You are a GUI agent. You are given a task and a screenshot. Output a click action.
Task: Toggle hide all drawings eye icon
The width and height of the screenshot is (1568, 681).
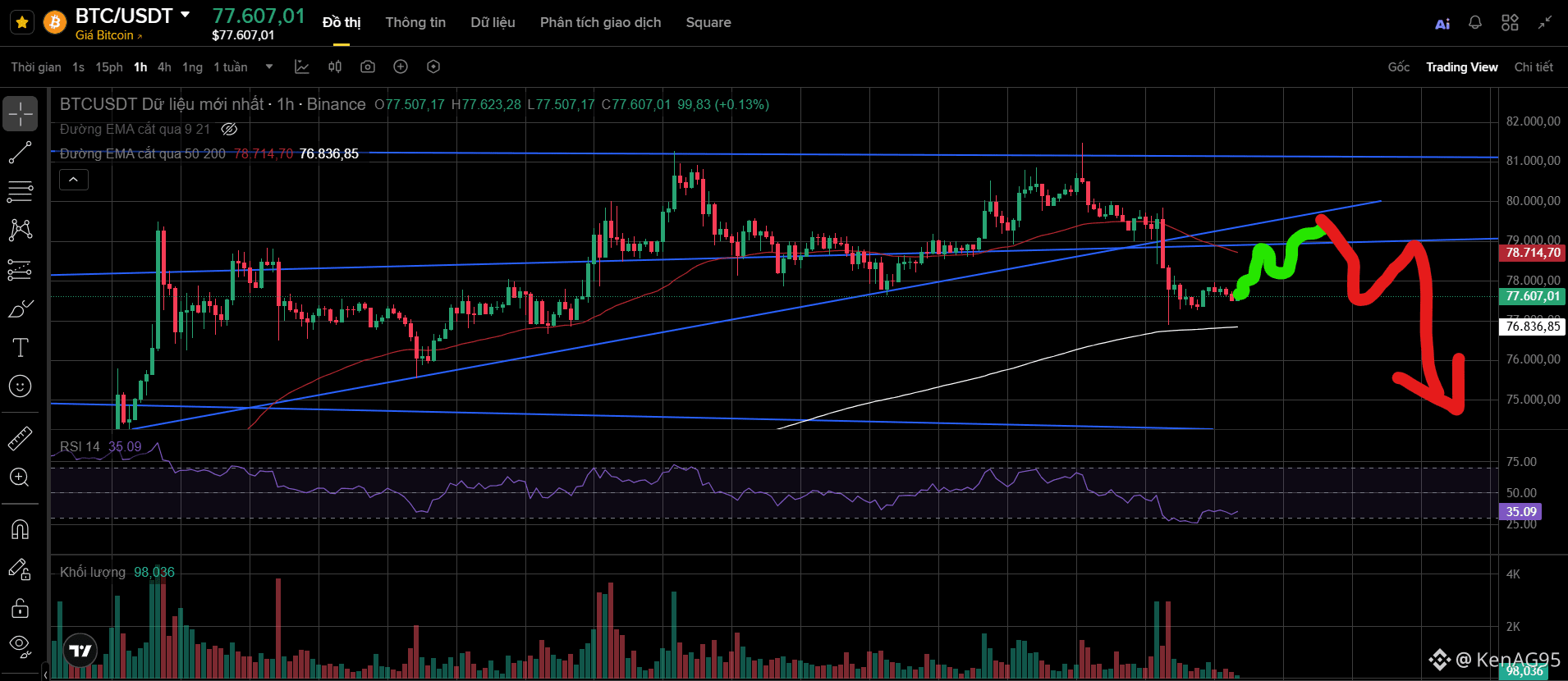coord(21,647)
